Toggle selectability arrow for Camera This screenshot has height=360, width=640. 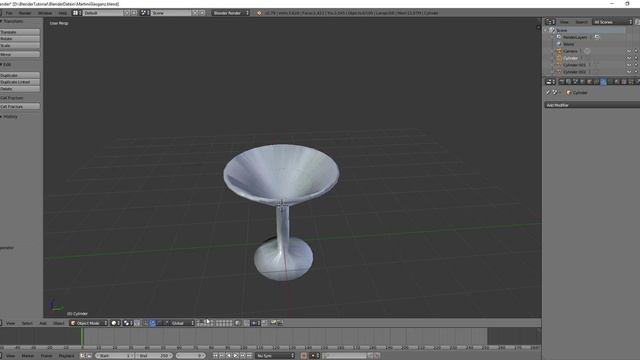click(636, 51)
